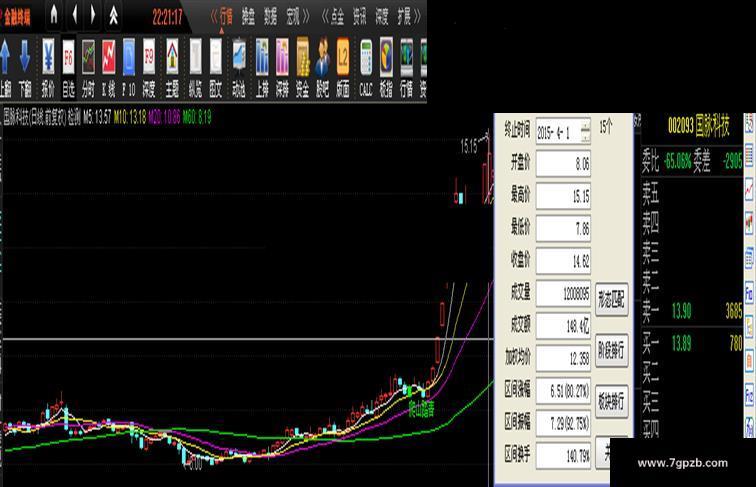Open the 资金 gold coins icon
The width and height of the screenshot is (756, 487).
(x=302, y=57)
